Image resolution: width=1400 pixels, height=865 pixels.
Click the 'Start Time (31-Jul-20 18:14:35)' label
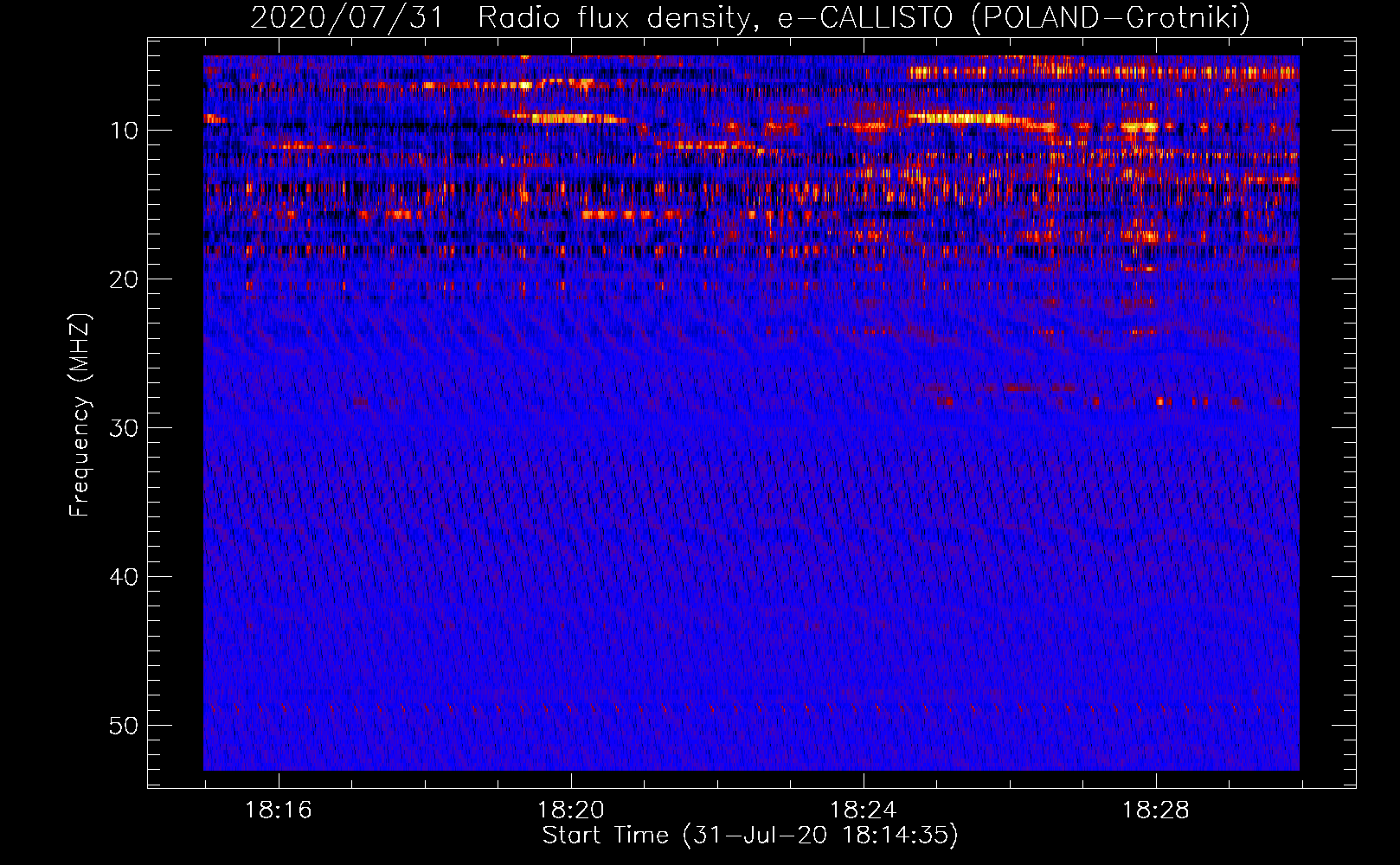(750, 836)
